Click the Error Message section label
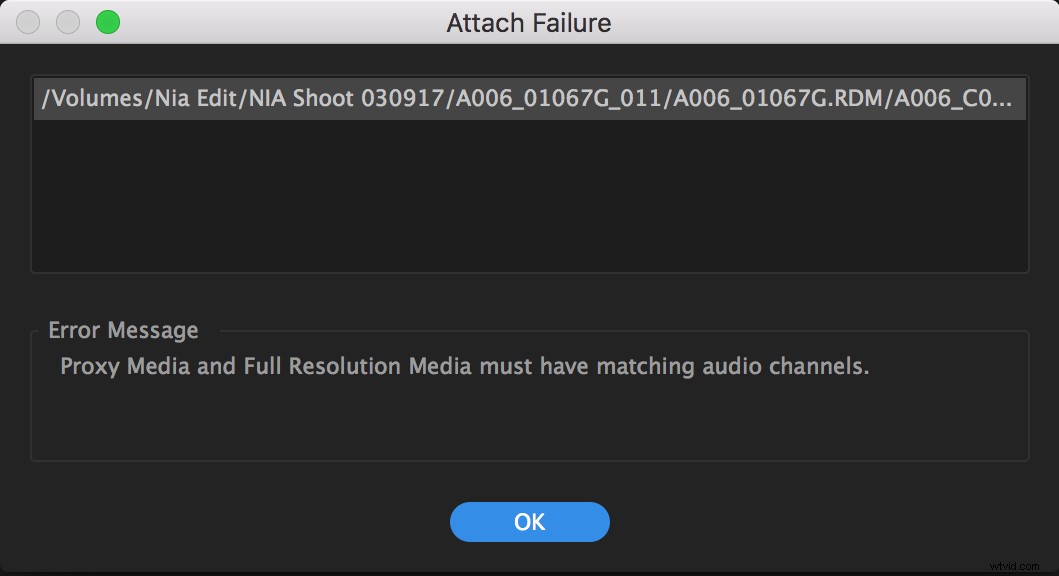This screenshot has height=576, width=1059. coord(123,329)
